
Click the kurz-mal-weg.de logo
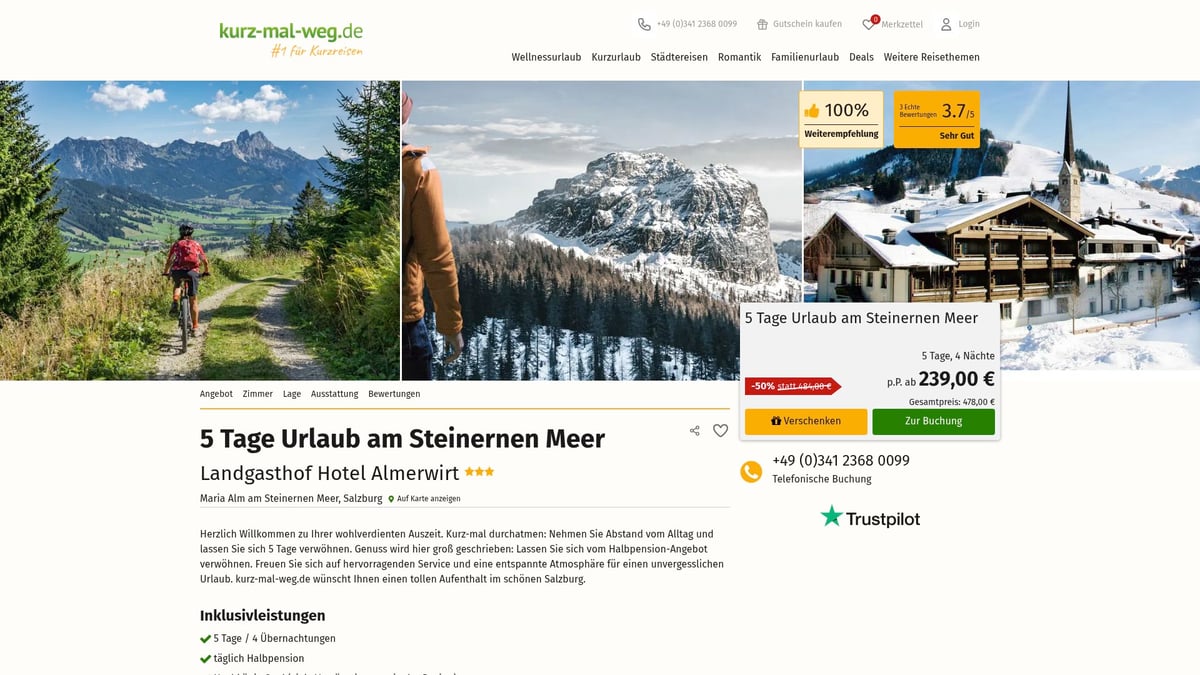click(291, 38)
